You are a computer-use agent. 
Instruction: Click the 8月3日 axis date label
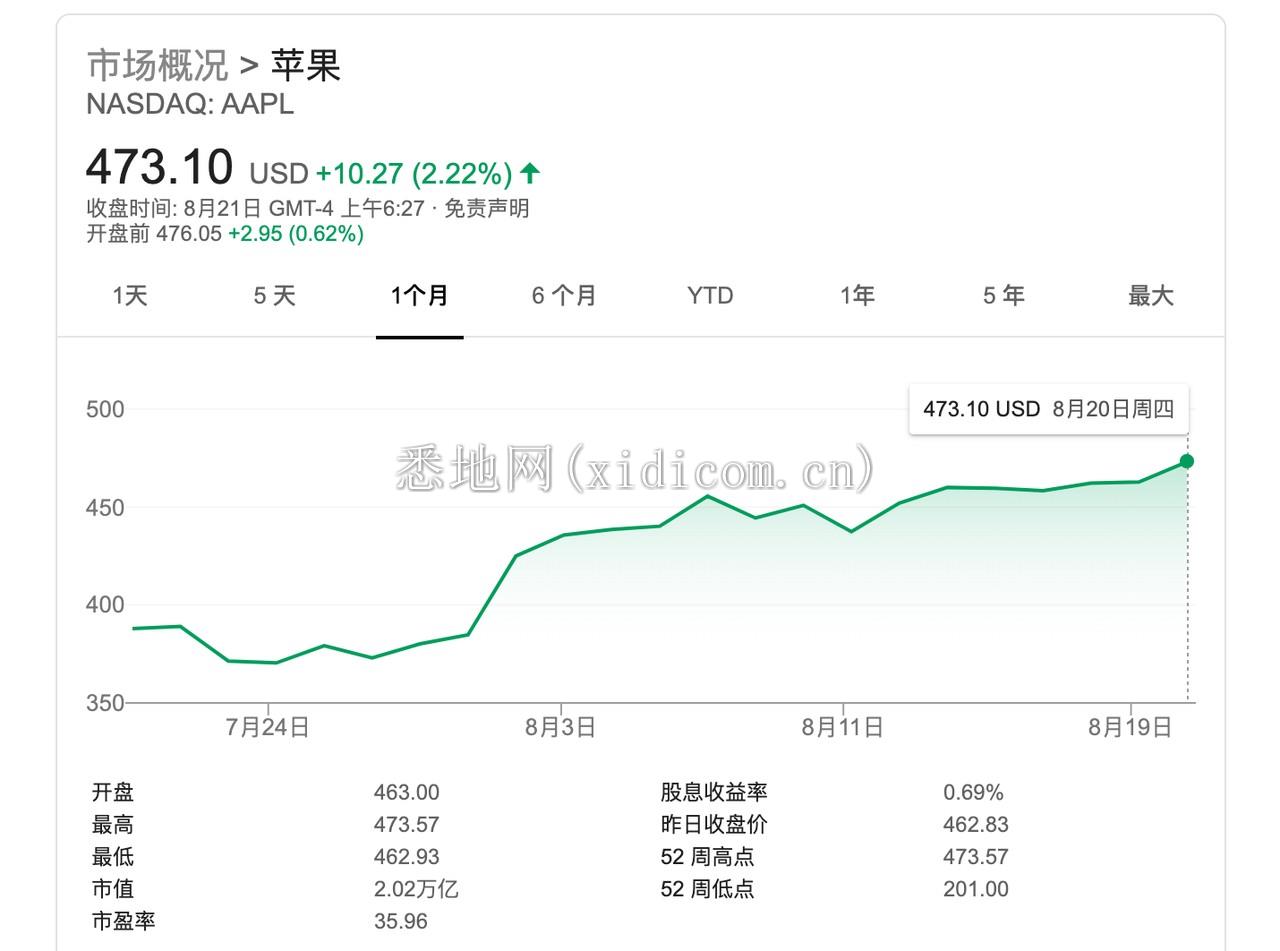click(561, 728)
